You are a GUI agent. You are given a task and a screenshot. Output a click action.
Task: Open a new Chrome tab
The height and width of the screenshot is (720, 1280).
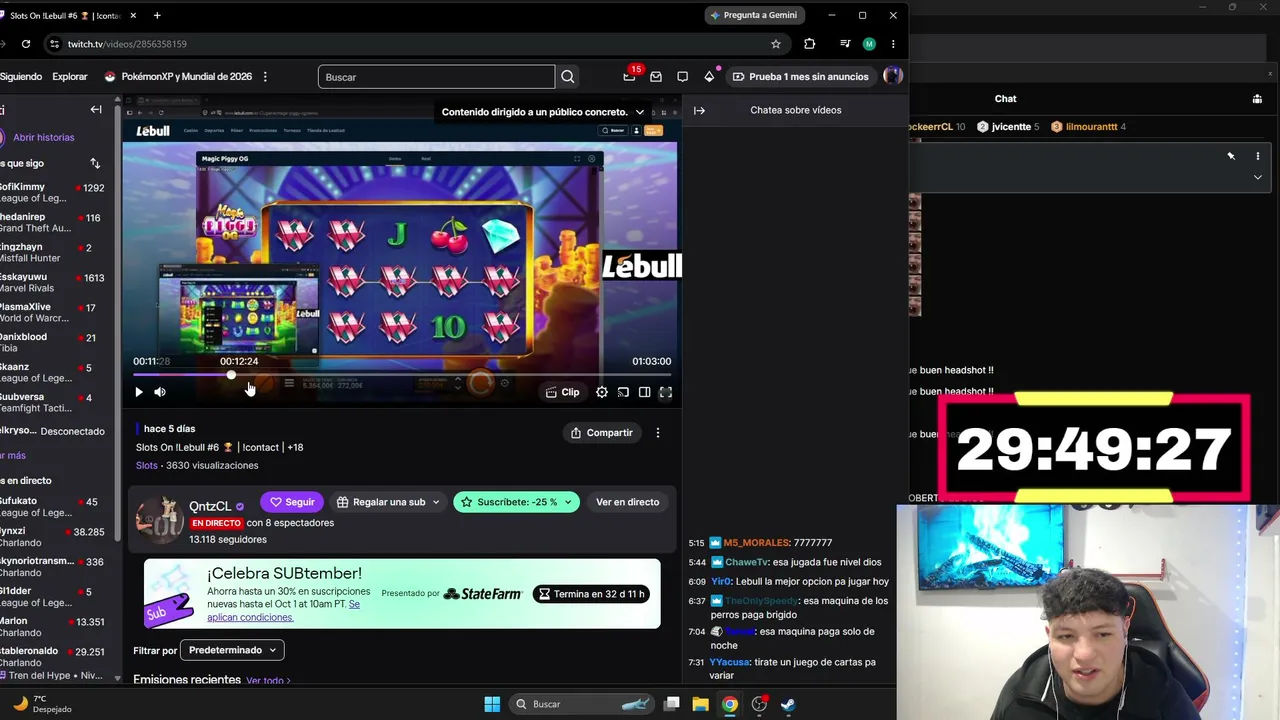click(x=157, y=15)
